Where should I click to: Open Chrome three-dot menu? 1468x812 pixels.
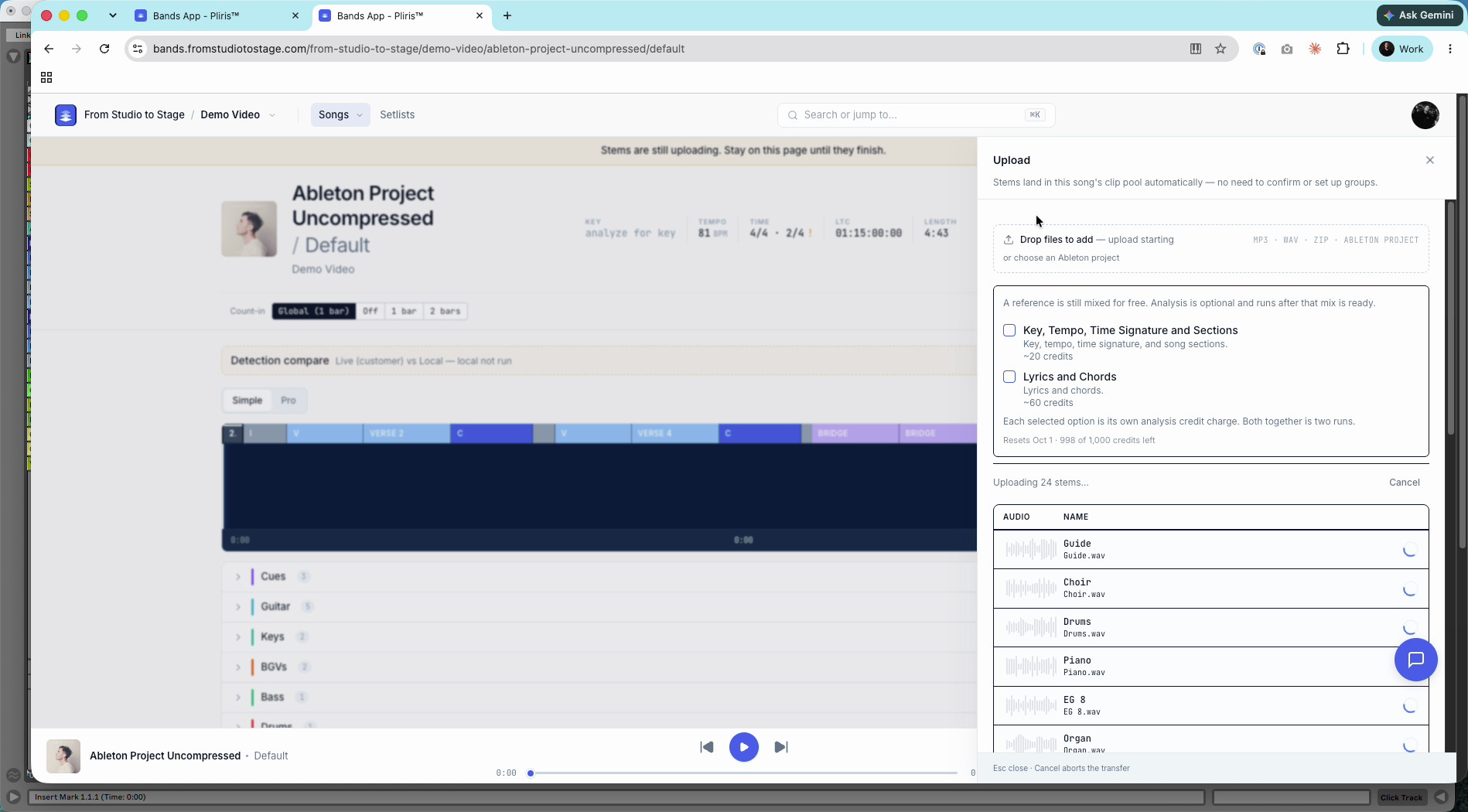click(x=1449, y=49)
